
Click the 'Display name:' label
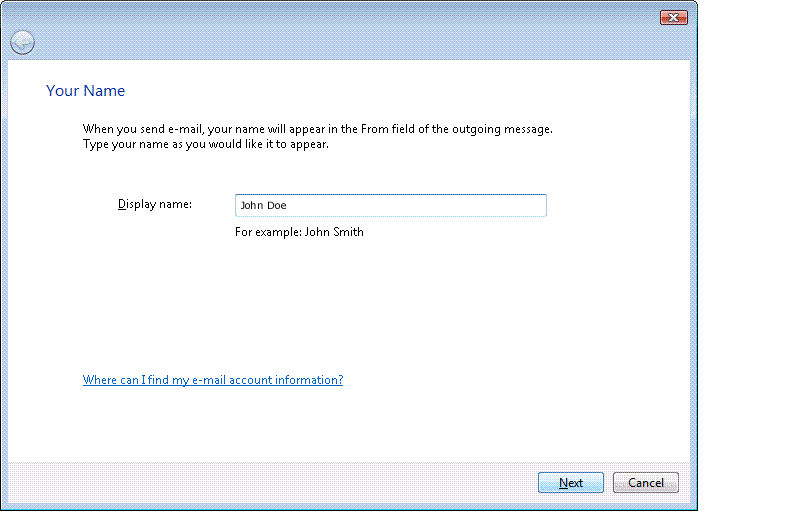tap(155, 204)
